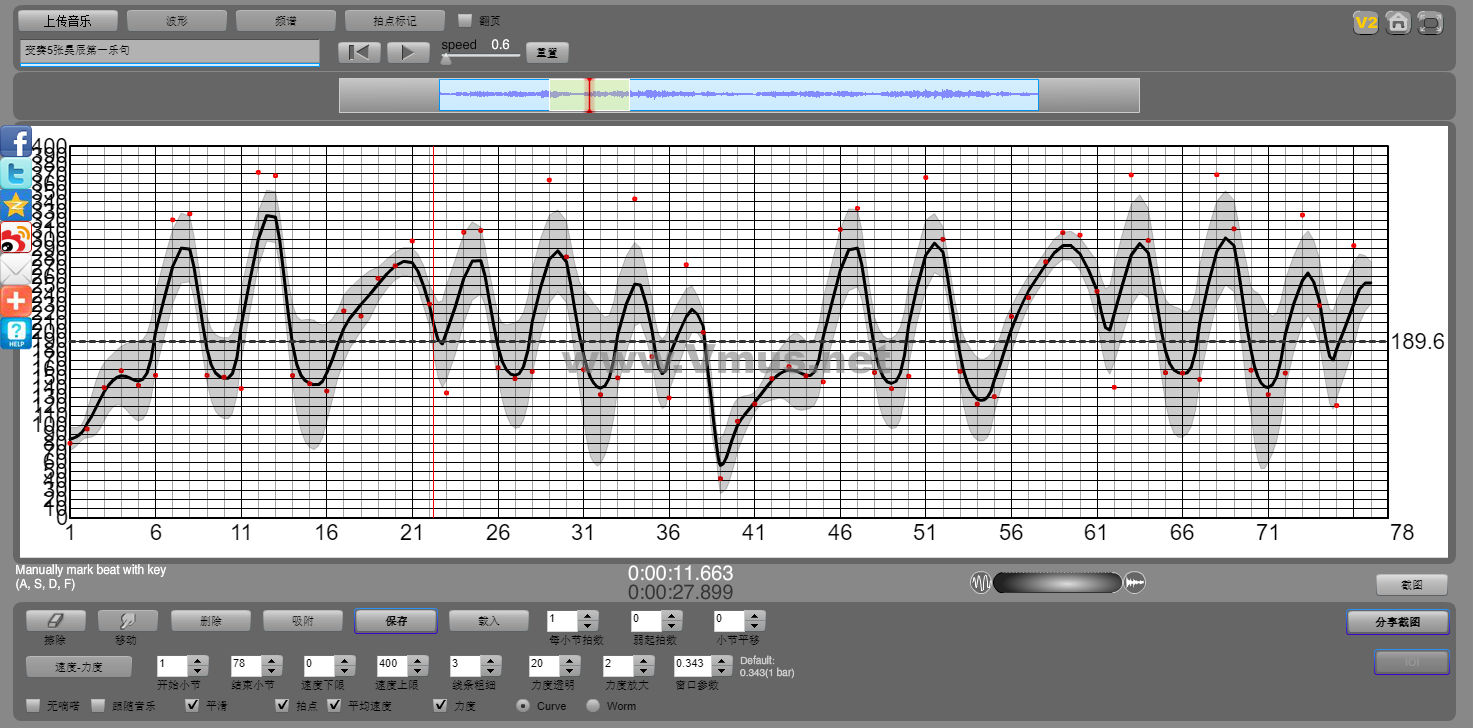Increase 小节平移 stepper value
The height and width of the screenshot is (728, 1473).
756,616
